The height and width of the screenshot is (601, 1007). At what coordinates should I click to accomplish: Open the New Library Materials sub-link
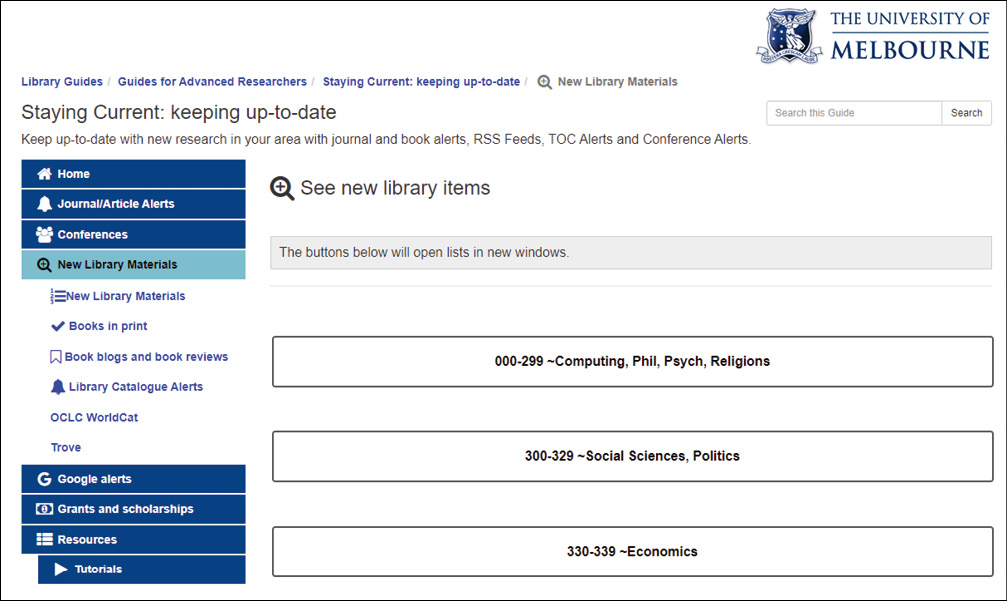125,296
